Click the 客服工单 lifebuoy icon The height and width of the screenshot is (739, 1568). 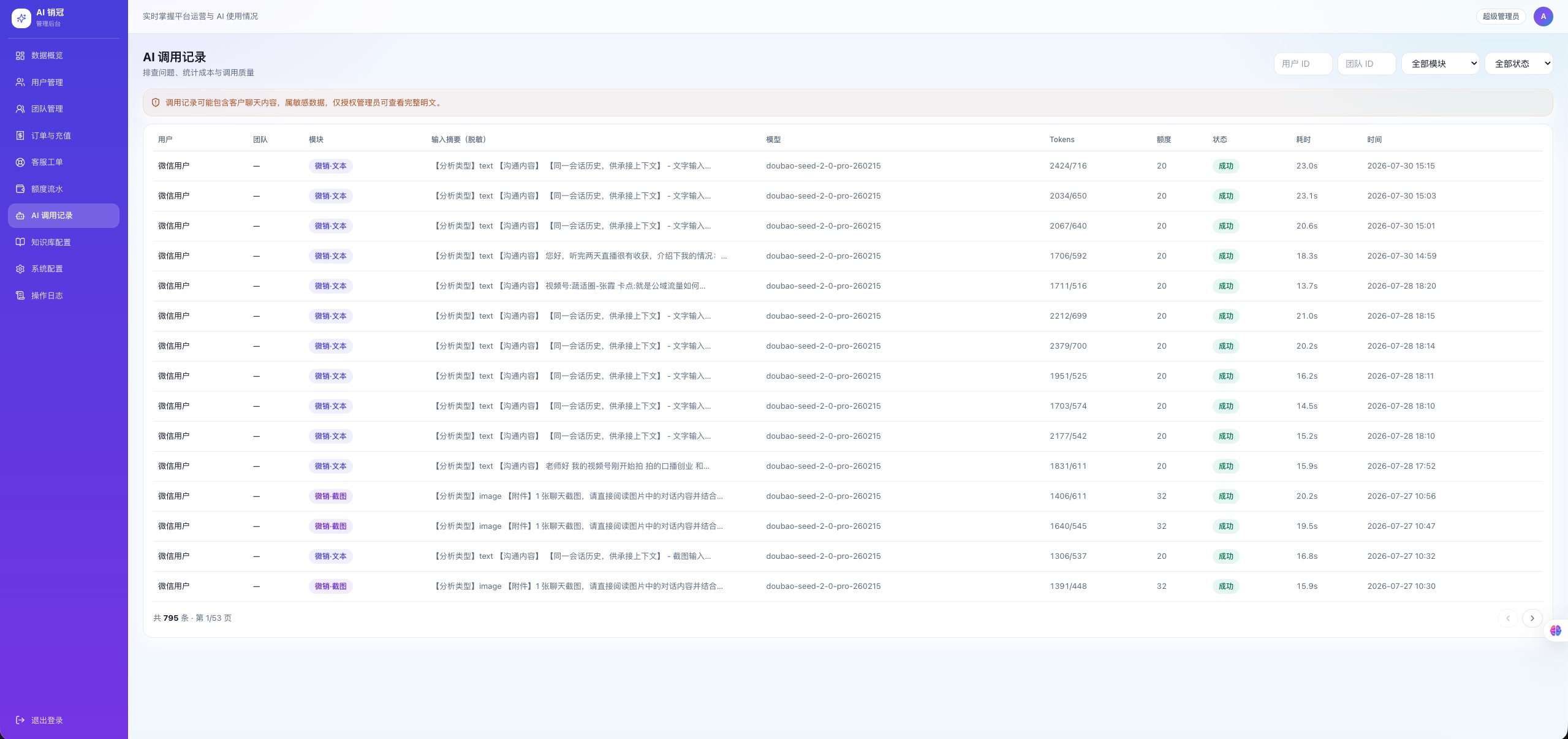click(x=20, y=162)
